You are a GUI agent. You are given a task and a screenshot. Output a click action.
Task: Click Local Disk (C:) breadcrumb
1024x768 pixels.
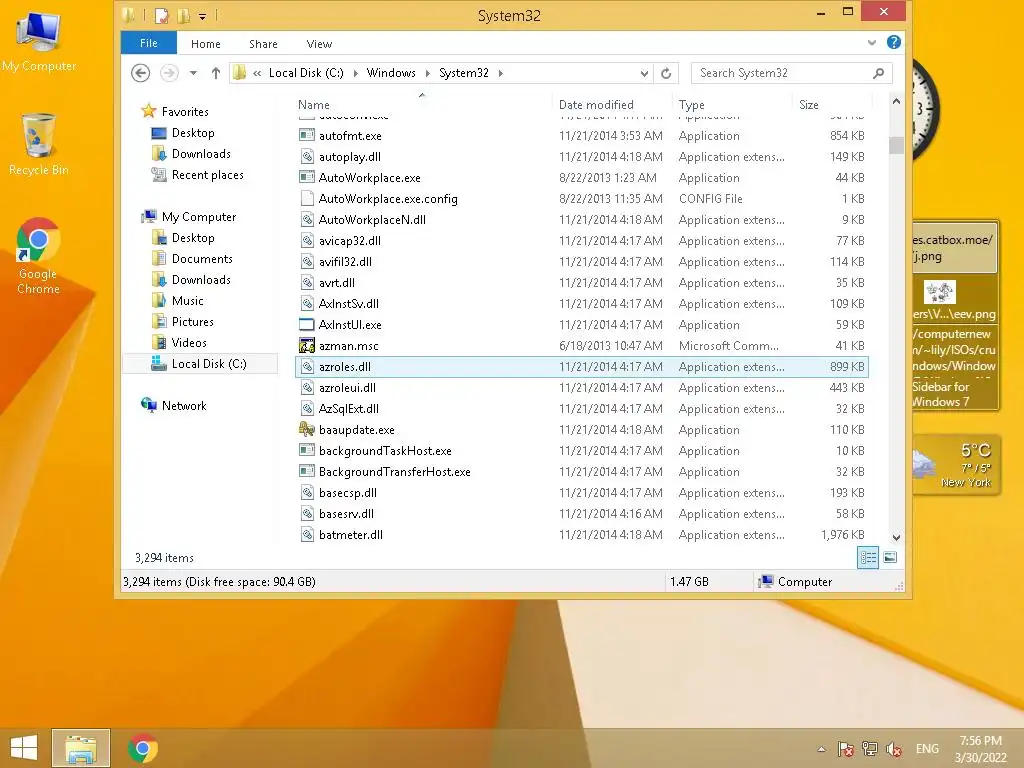pyautogui.click(x=306, y=73)
